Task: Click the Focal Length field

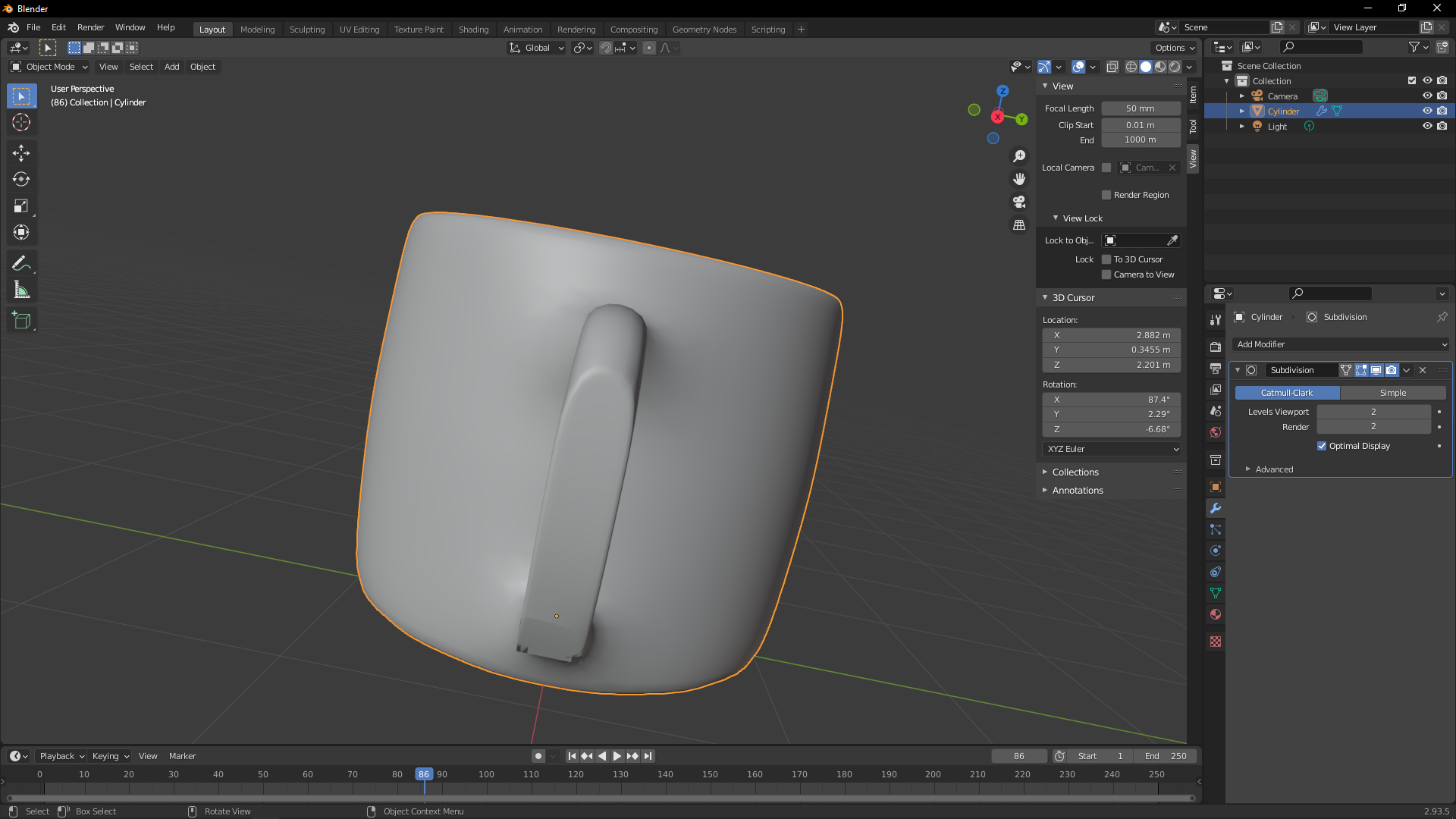Action: tap(1140, 108)
